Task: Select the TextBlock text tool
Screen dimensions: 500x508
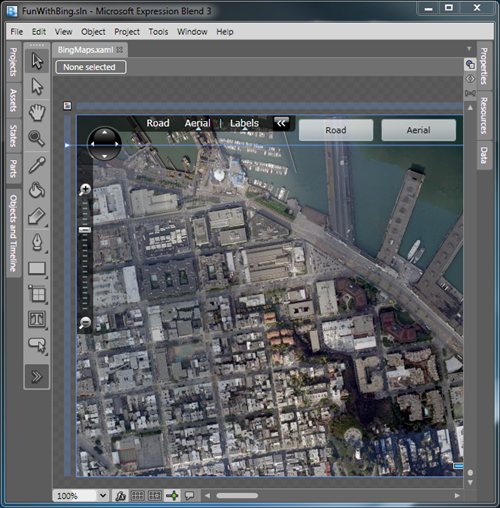Action: (37, 319)
